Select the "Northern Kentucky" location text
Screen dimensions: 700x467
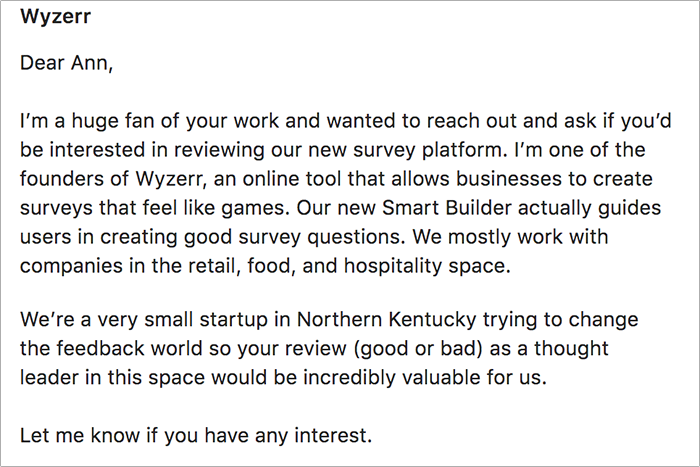pos(387,320)
